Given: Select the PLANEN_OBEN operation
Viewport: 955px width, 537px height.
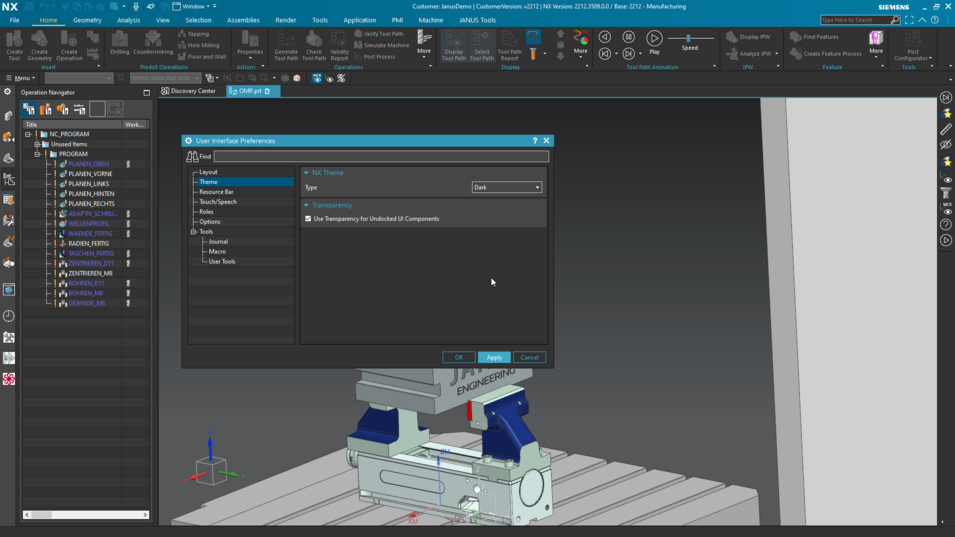Looking at the screenshot, I should click(x=88, y=164).
